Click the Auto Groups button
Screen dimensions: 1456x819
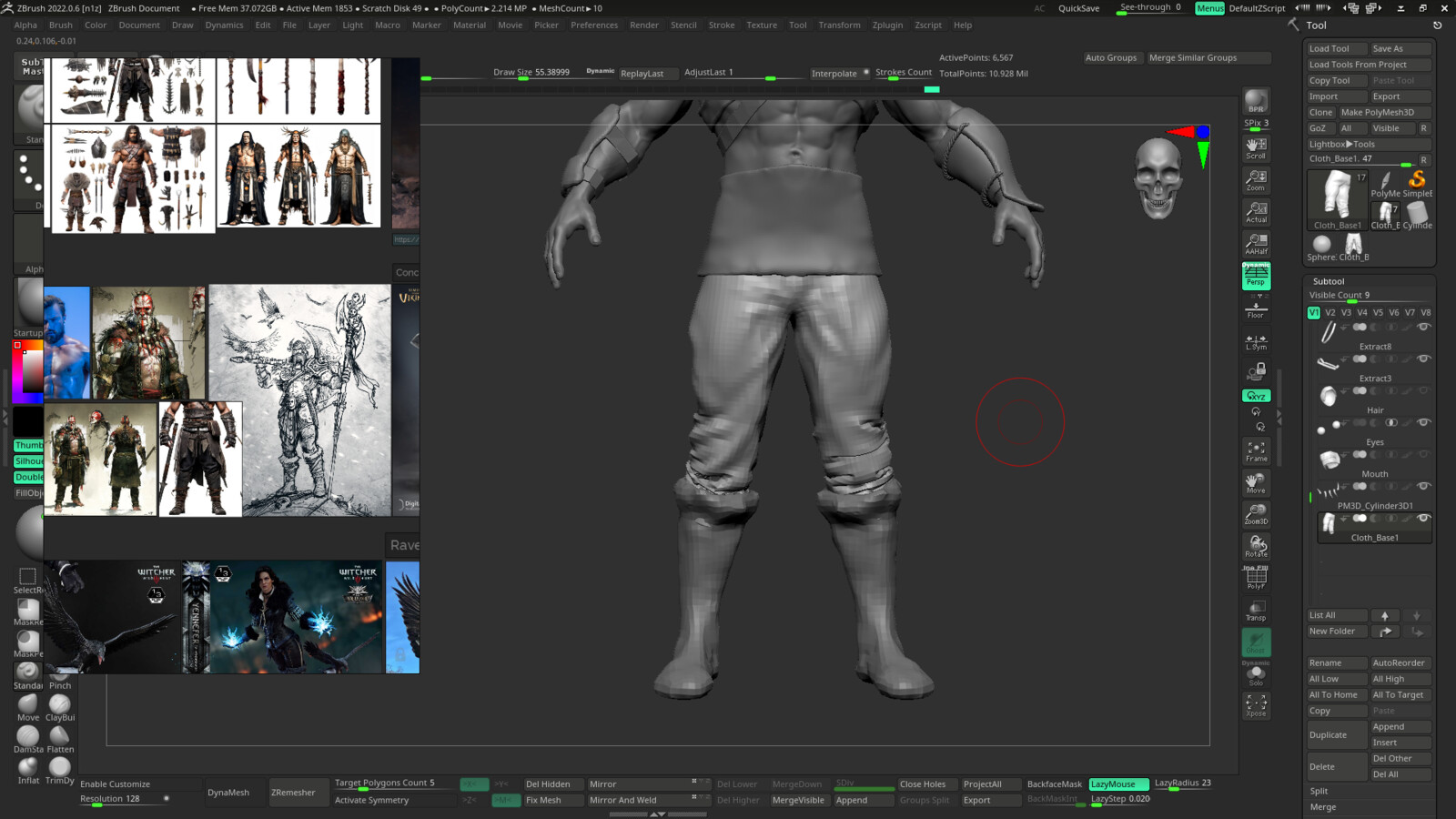pos(1110,57)
